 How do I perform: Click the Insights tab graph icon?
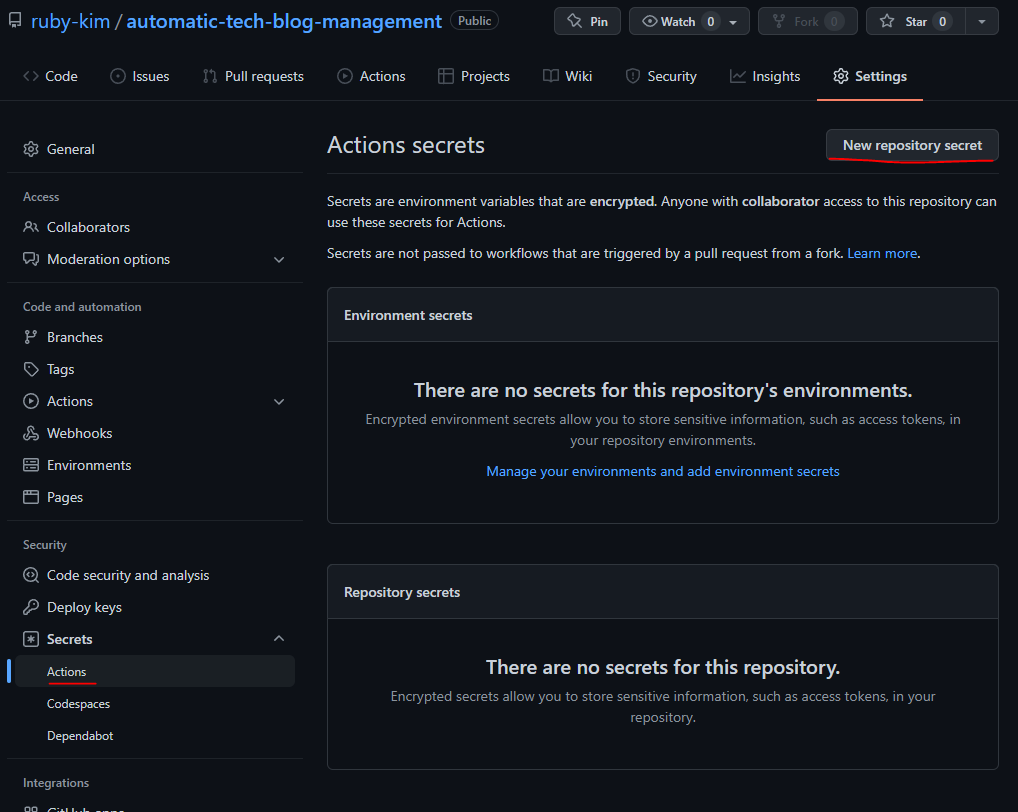[x=738, y=76]
